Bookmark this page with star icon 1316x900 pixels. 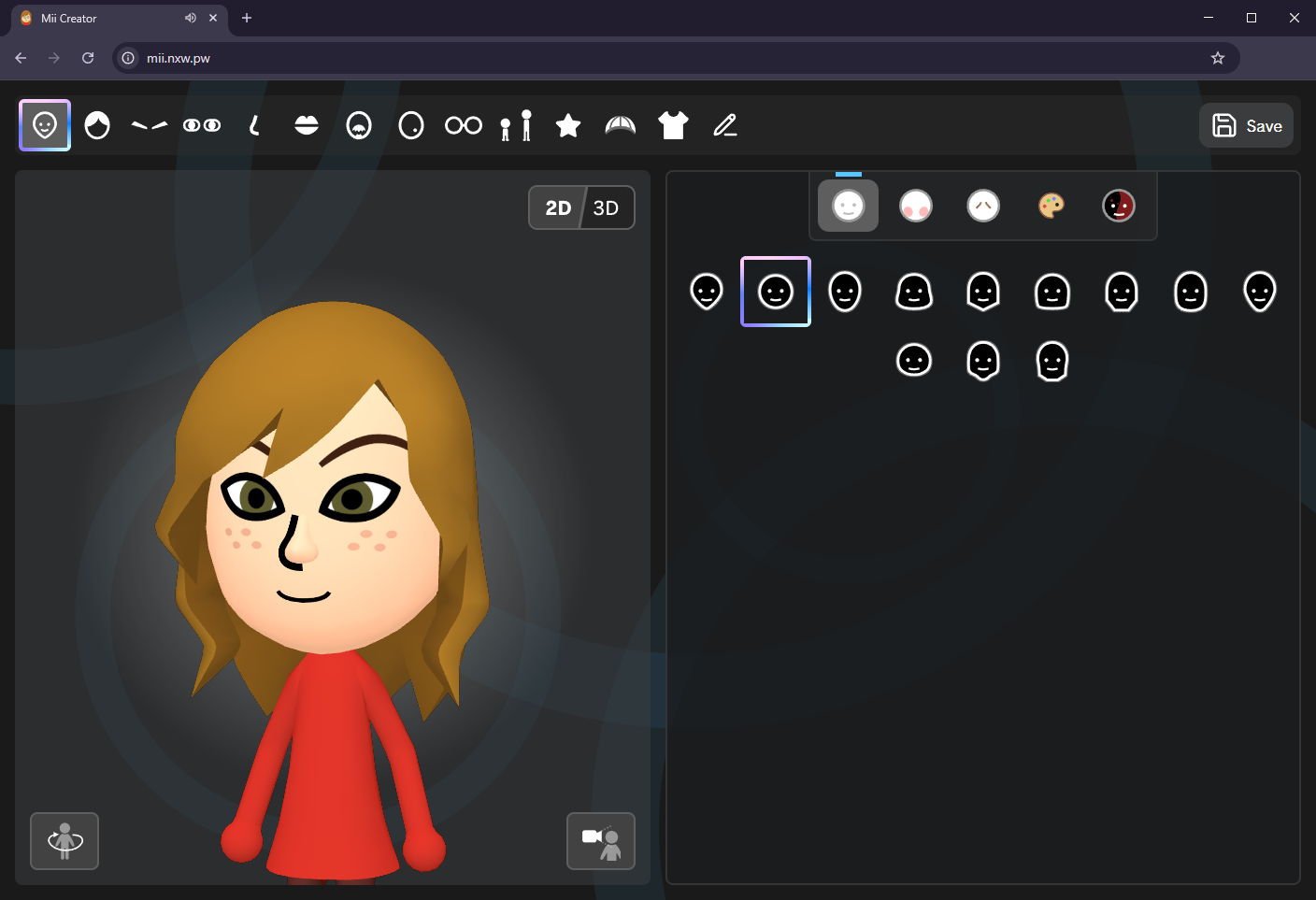[x=1218, y=58]
